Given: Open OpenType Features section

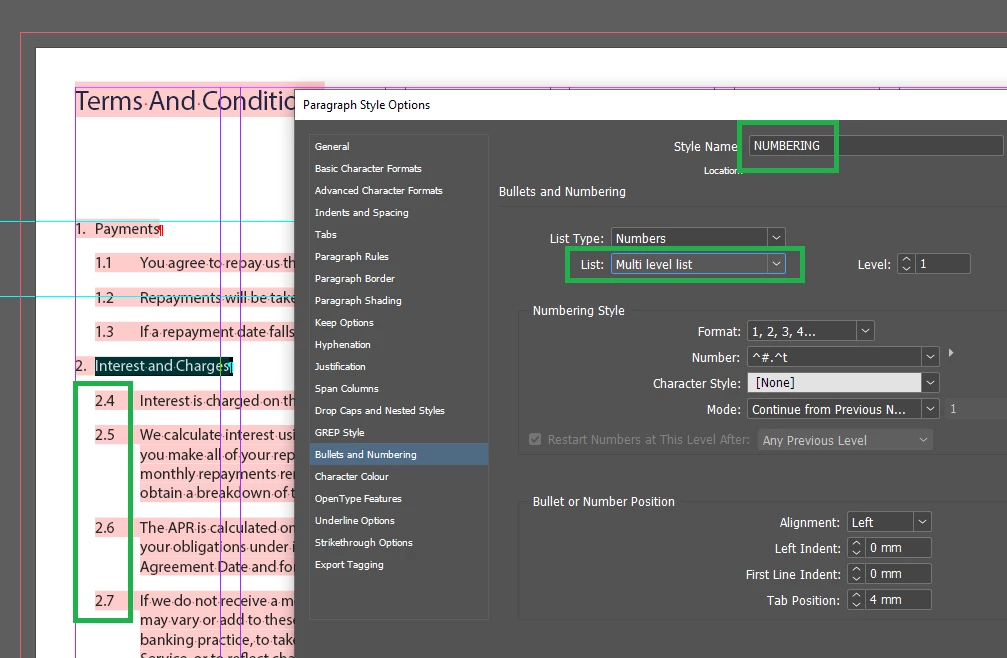Looking at the screenshot, I should [x=358, y=499].
